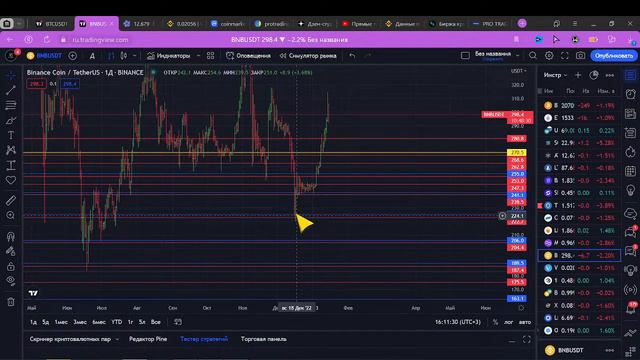This screenshot has height=360, width=640.
Task: Click the blue 255.0 price label
Action: (516, 174)
